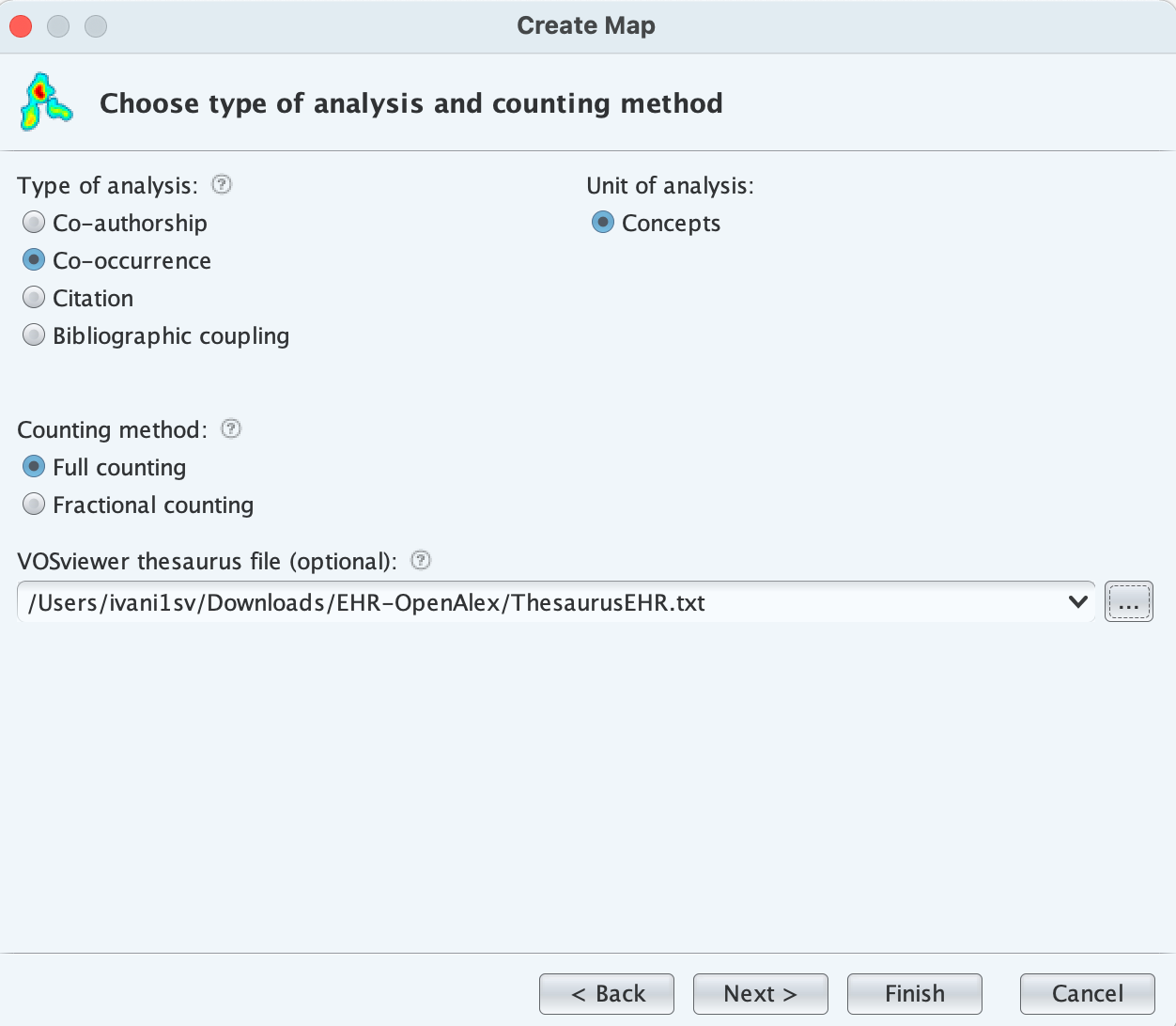This screenshot has height=1026, width=1176.
Task: Browse for thesaurus file with ellipsis button
Action: 1128,602
